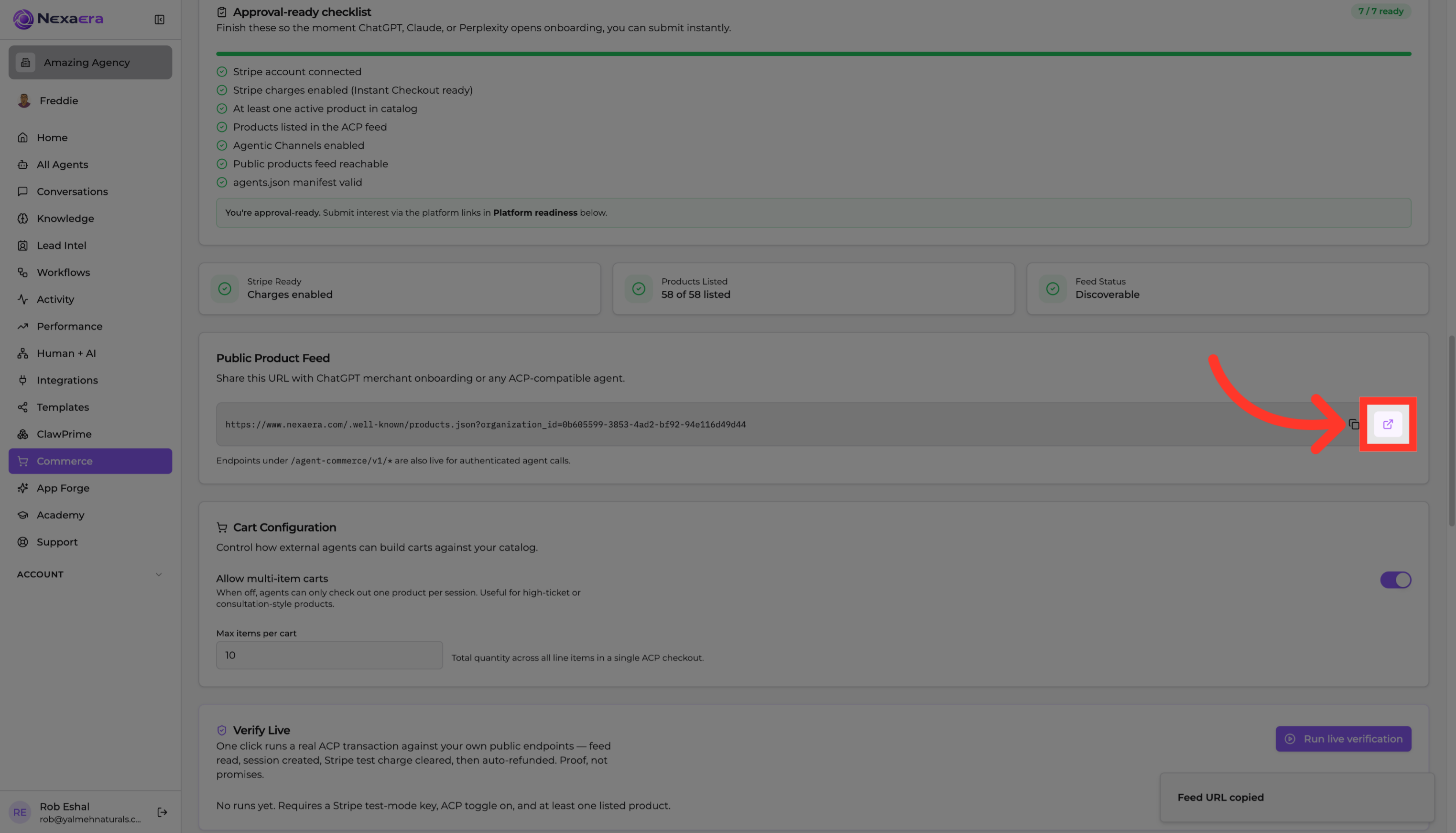Go to All Agents page

click(x=90, y=164)
